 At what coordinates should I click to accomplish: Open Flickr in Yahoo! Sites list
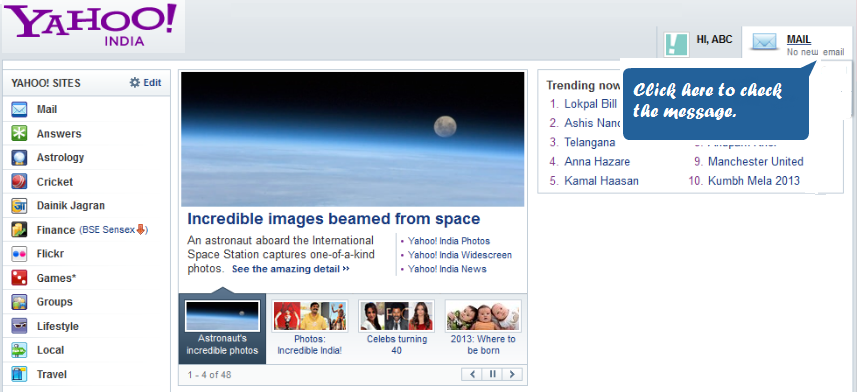click(x=50, y=254)
